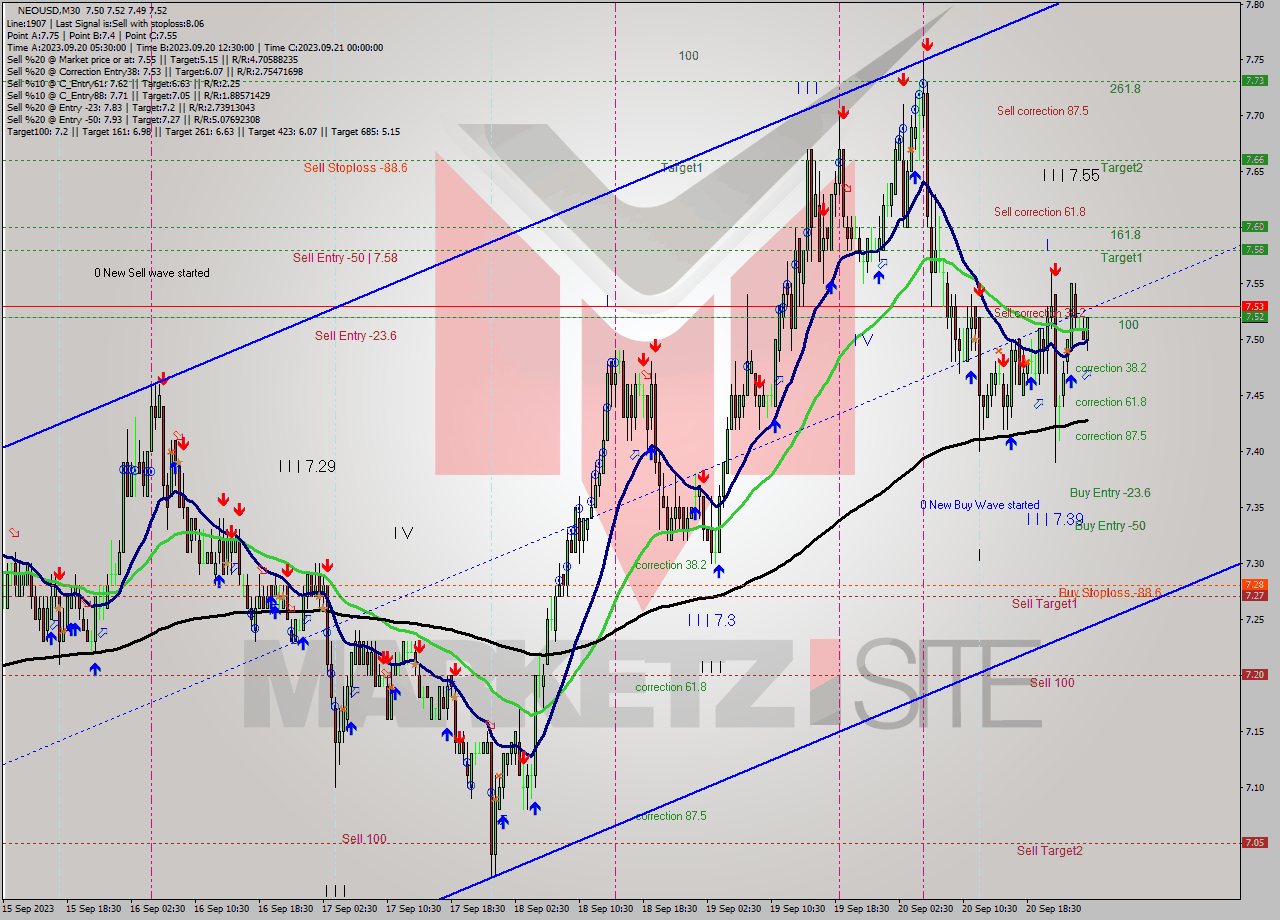Viewport: 1280px width, 920px height.
Task: Click the 'I I I 7.39' wave label
Action: (1055, 520)
